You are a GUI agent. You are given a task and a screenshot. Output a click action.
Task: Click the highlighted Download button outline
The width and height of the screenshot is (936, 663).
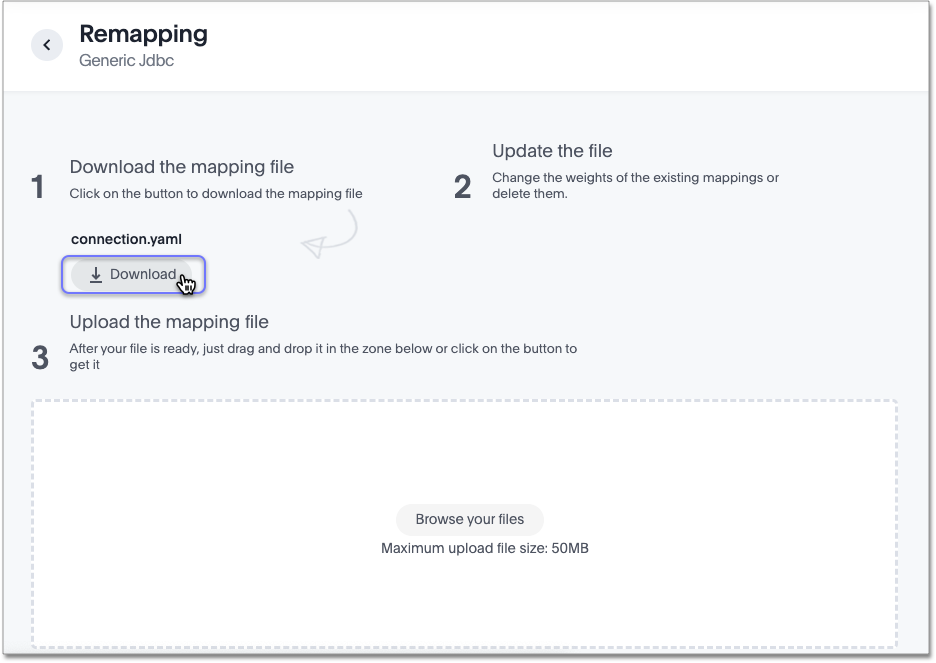coord(133,274)
